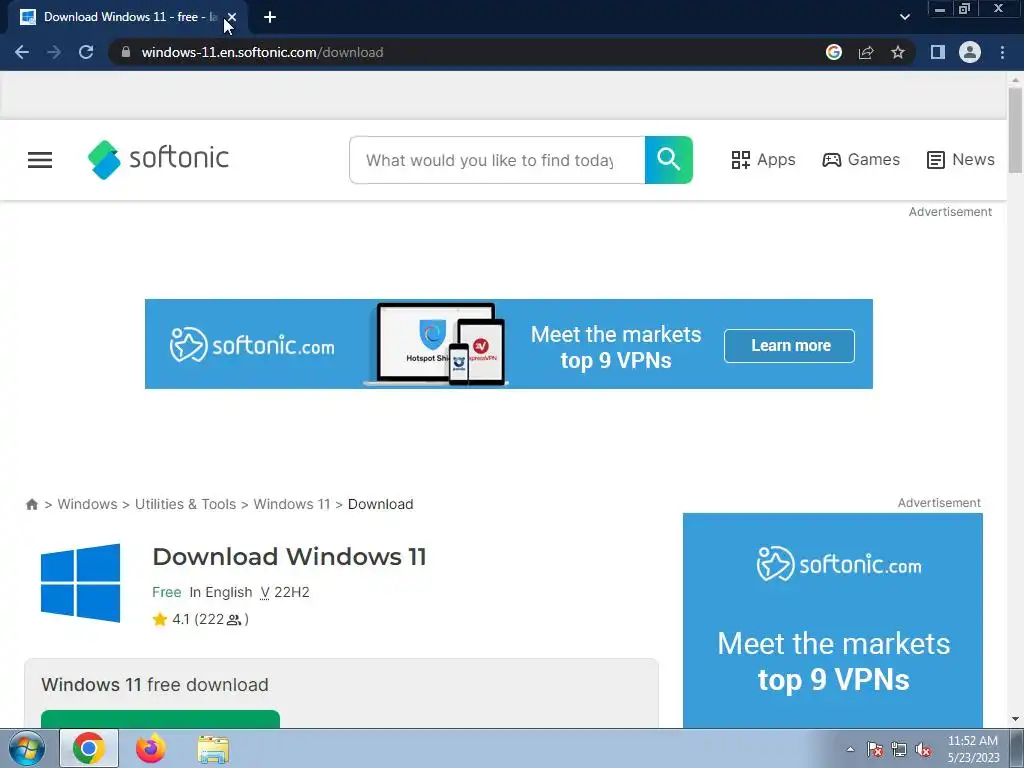Click the green download button
Viewport: 1024px width, 768px height.
tap(160, 719)
